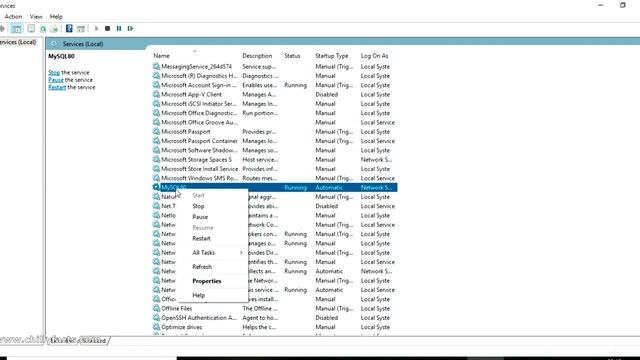This screenshot has height=360, width=640.
Task: Click the gear icon next to Microsoft Storage Spaces
Action: click(156, 159)
